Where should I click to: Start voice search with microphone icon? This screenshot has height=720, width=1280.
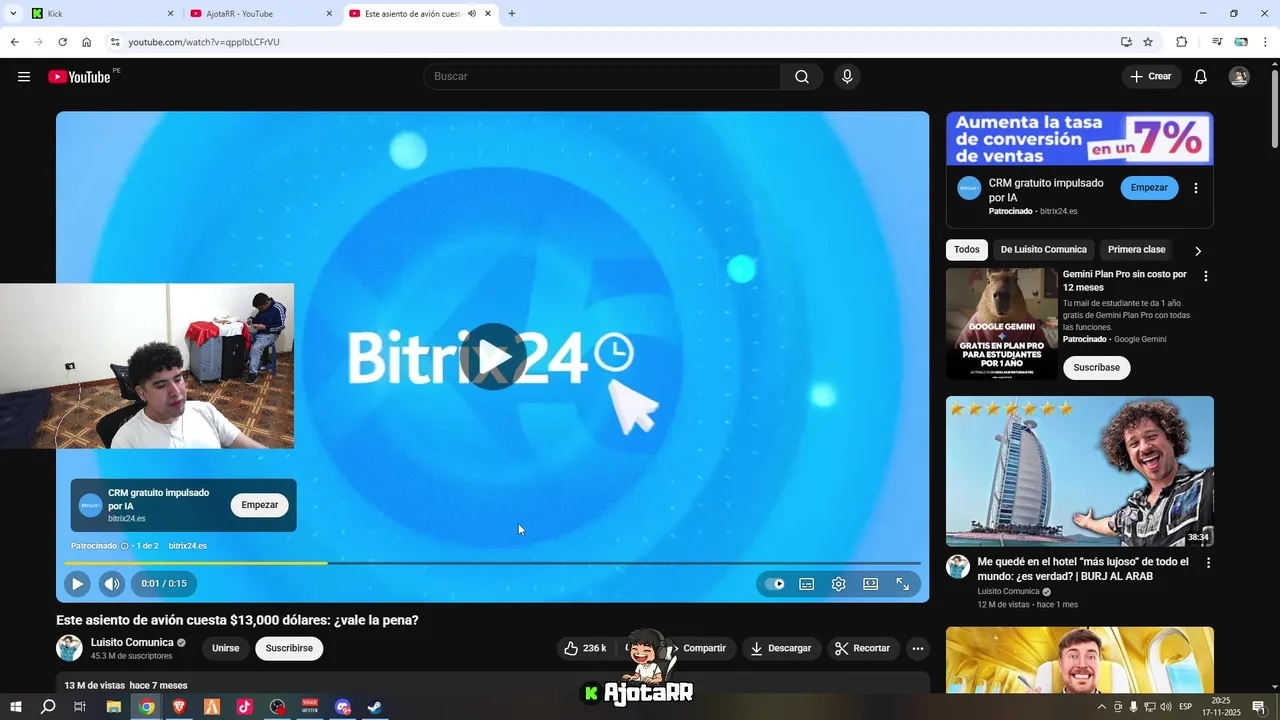pos(847,77)
